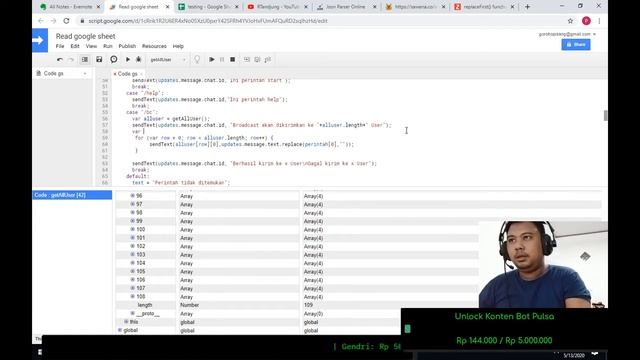Click the line number 63 in the gutter

105,163
